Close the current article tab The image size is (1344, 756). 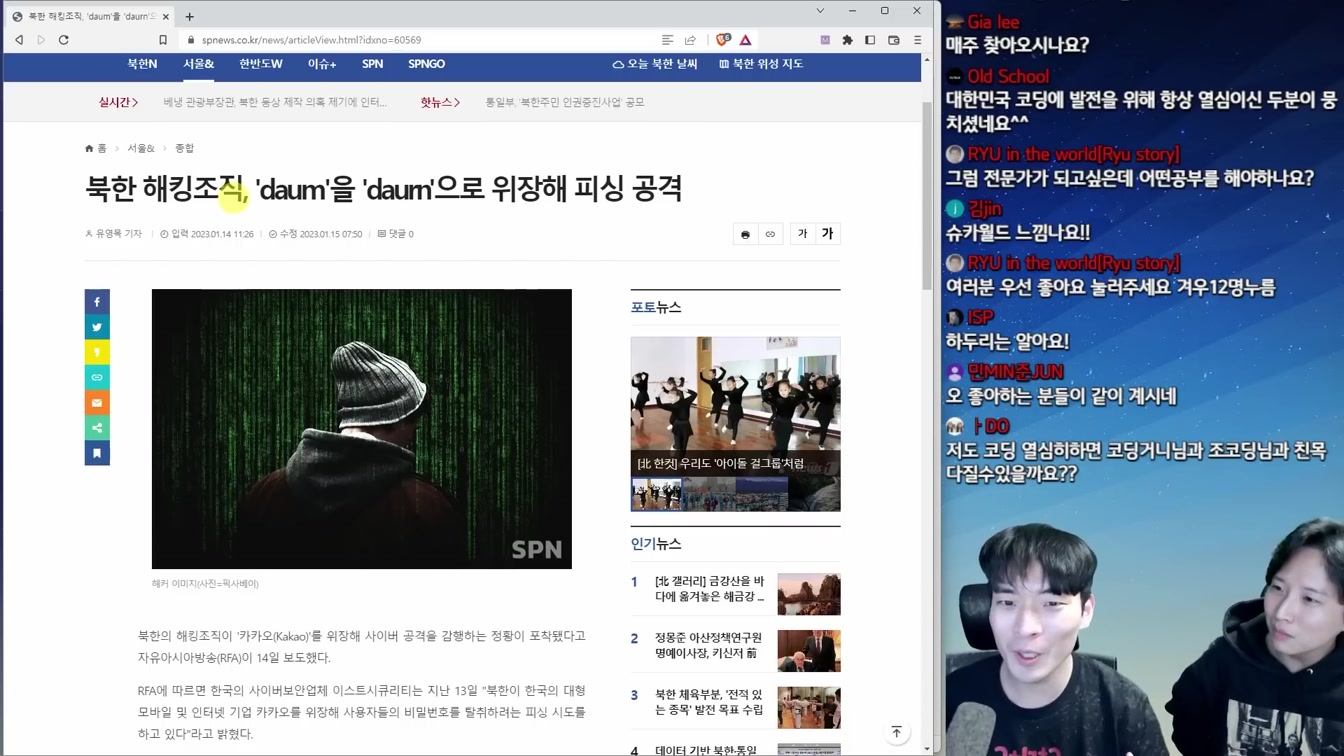coord(166,16)
